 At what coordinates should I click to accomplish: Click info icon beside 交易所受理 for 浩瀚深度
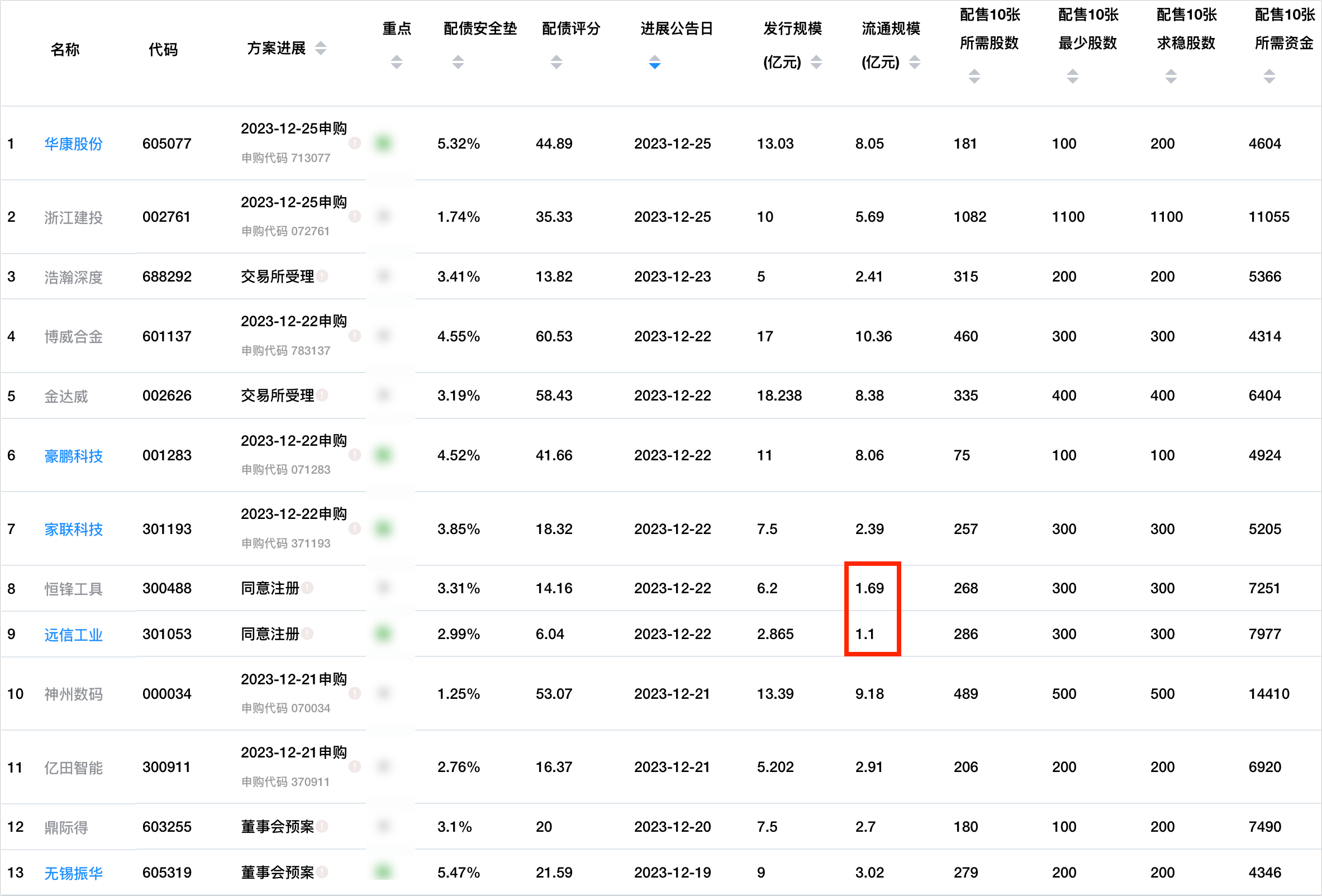pyautogui.click(x=322, y=277)
